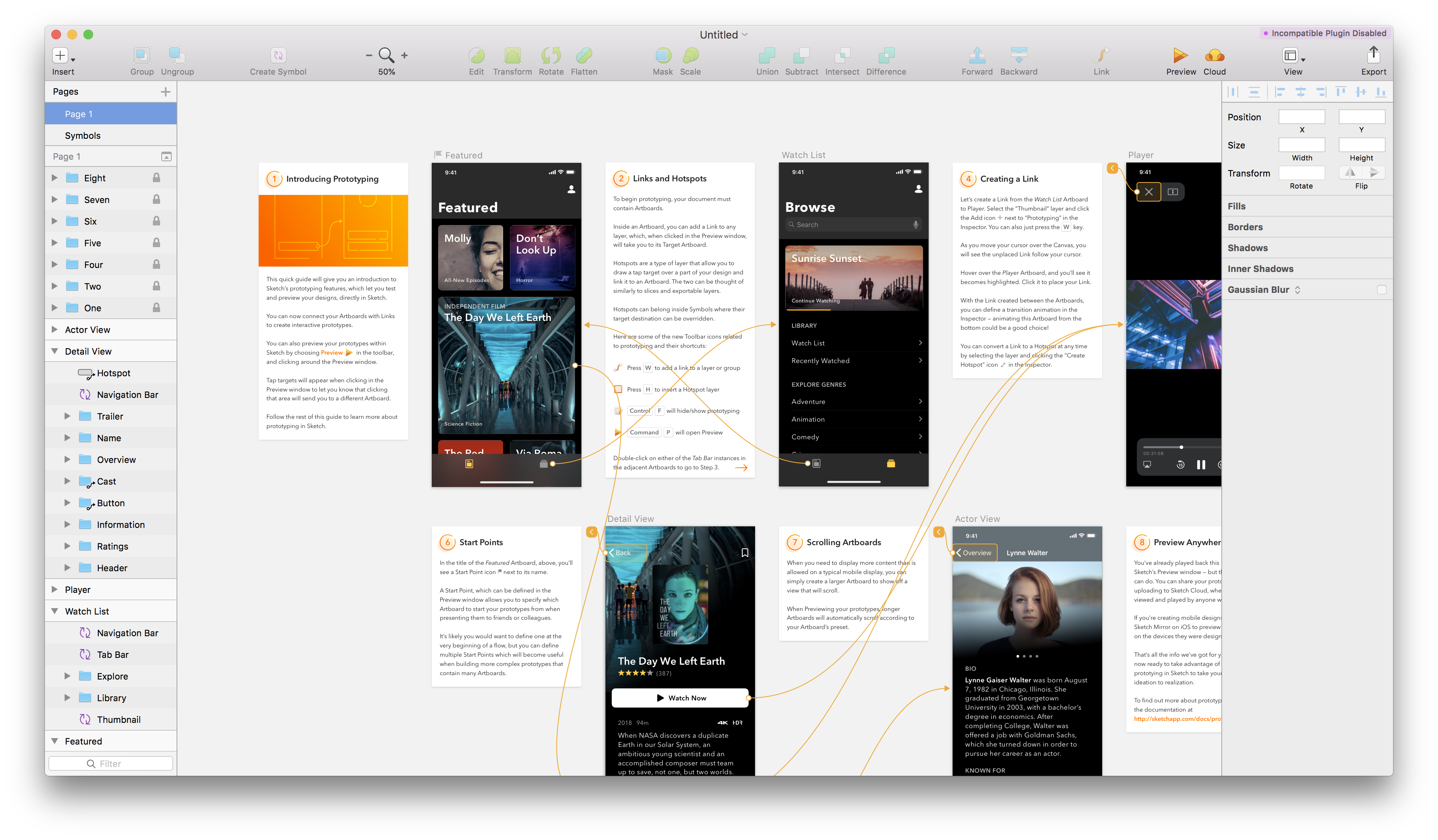Apply the Difference boolean operation

click(886, 55)
